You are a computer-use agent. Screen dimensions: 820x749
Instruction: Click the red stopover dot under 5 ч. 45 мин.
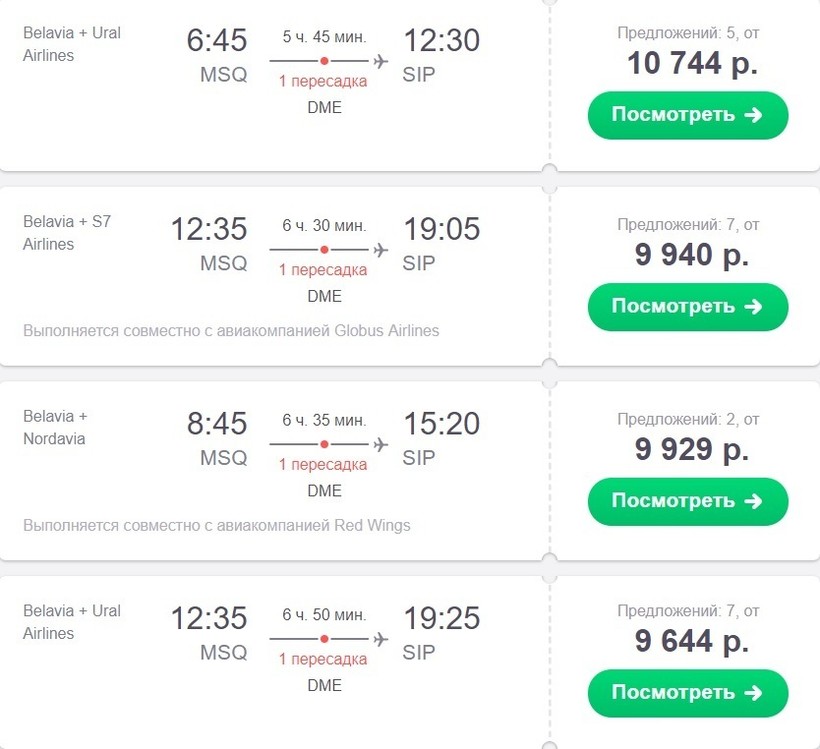click(324, 61)
